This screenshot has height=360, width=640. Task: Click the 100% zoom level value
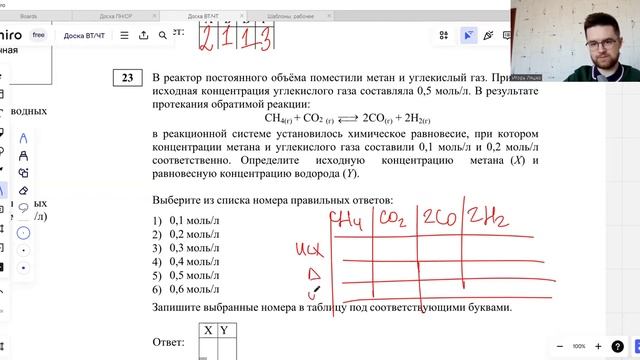[579, 346]
